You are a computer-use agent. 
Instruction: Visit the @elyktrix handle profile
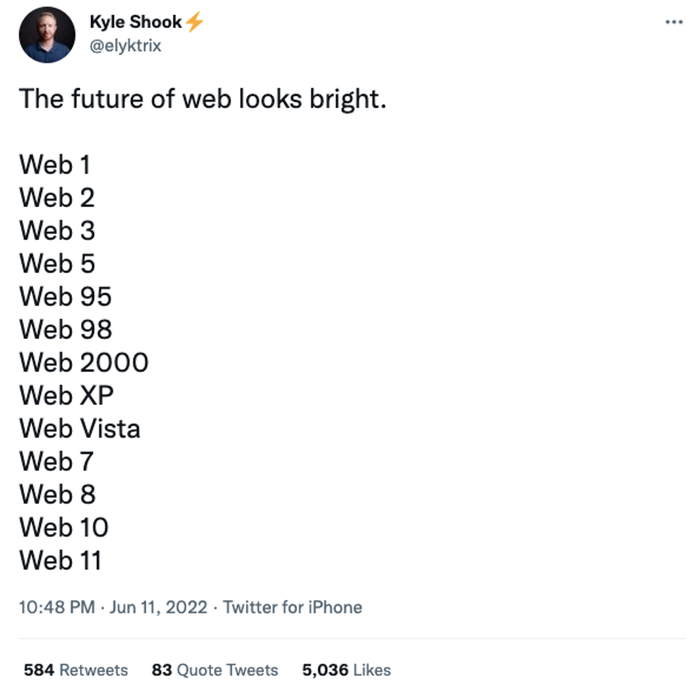point(125,45)
